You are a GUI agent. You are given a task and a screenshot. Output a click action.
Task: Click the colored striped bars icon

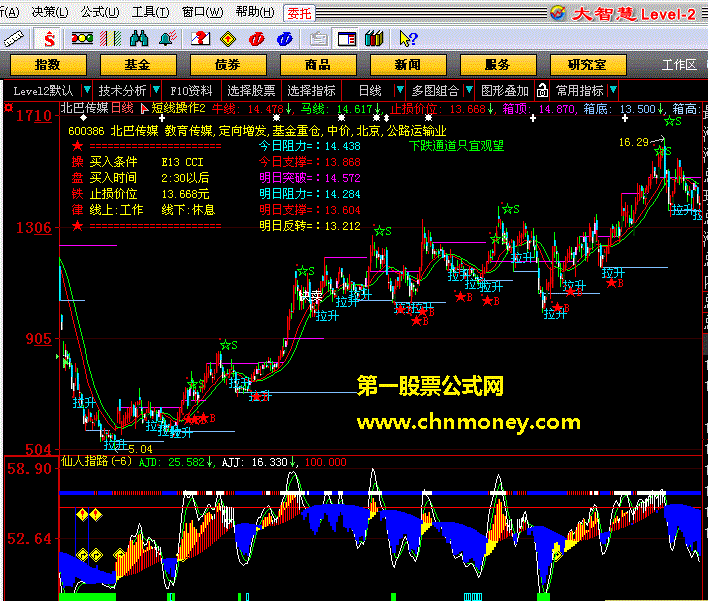[x=111, y=39]
